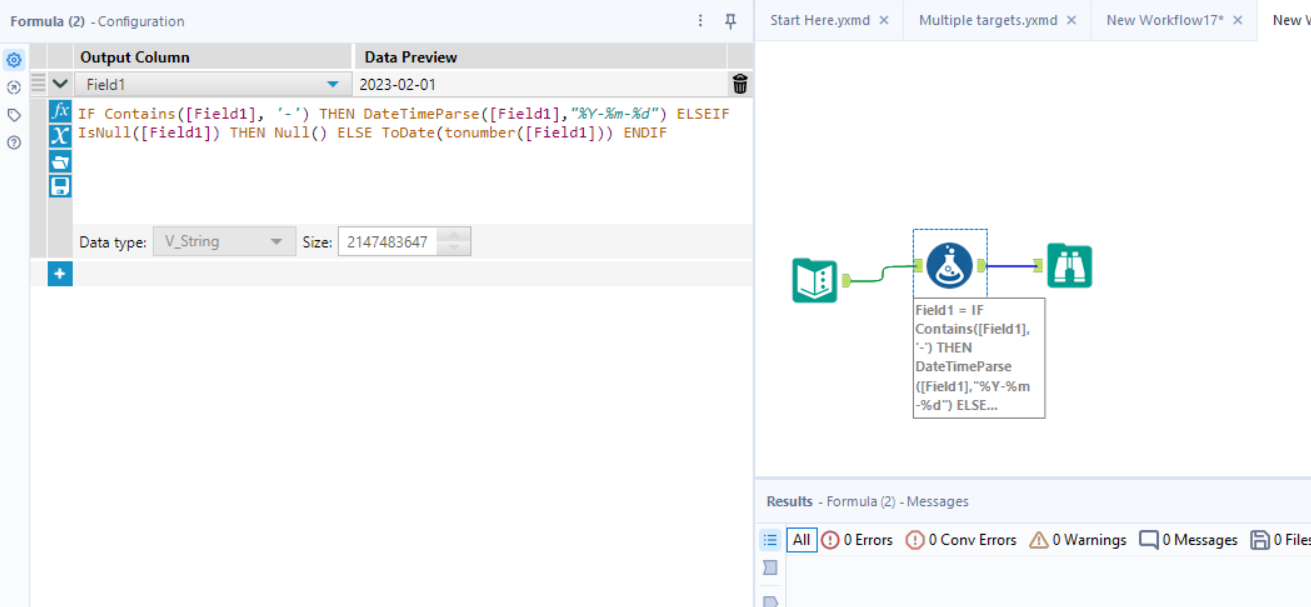Delete the expression using the trash icon
Image resolution: width=1311 pixels, height=607 pixels.
[739, 84]
